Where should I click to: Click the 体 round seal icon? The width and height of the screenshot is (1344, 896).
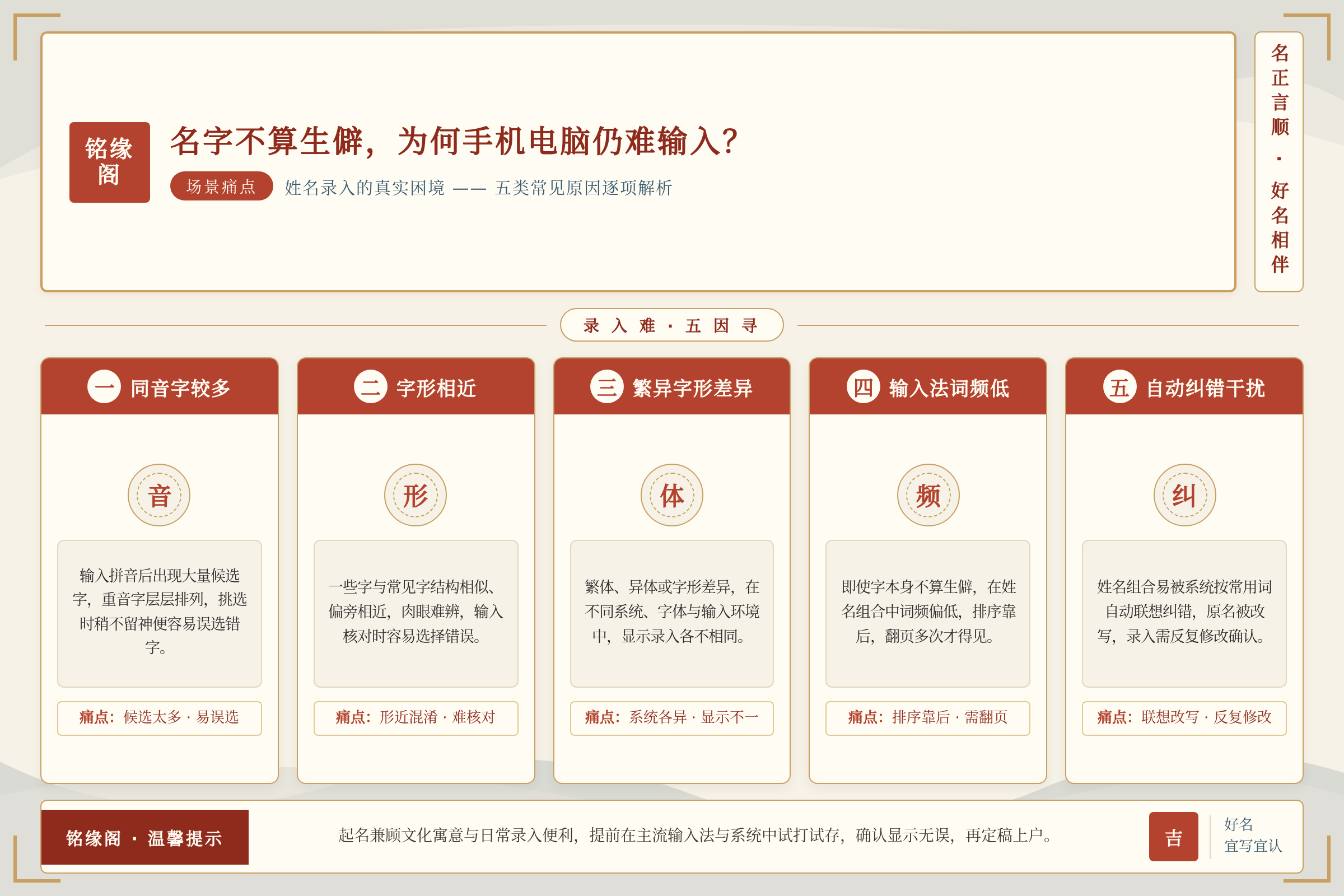point(672,495)
